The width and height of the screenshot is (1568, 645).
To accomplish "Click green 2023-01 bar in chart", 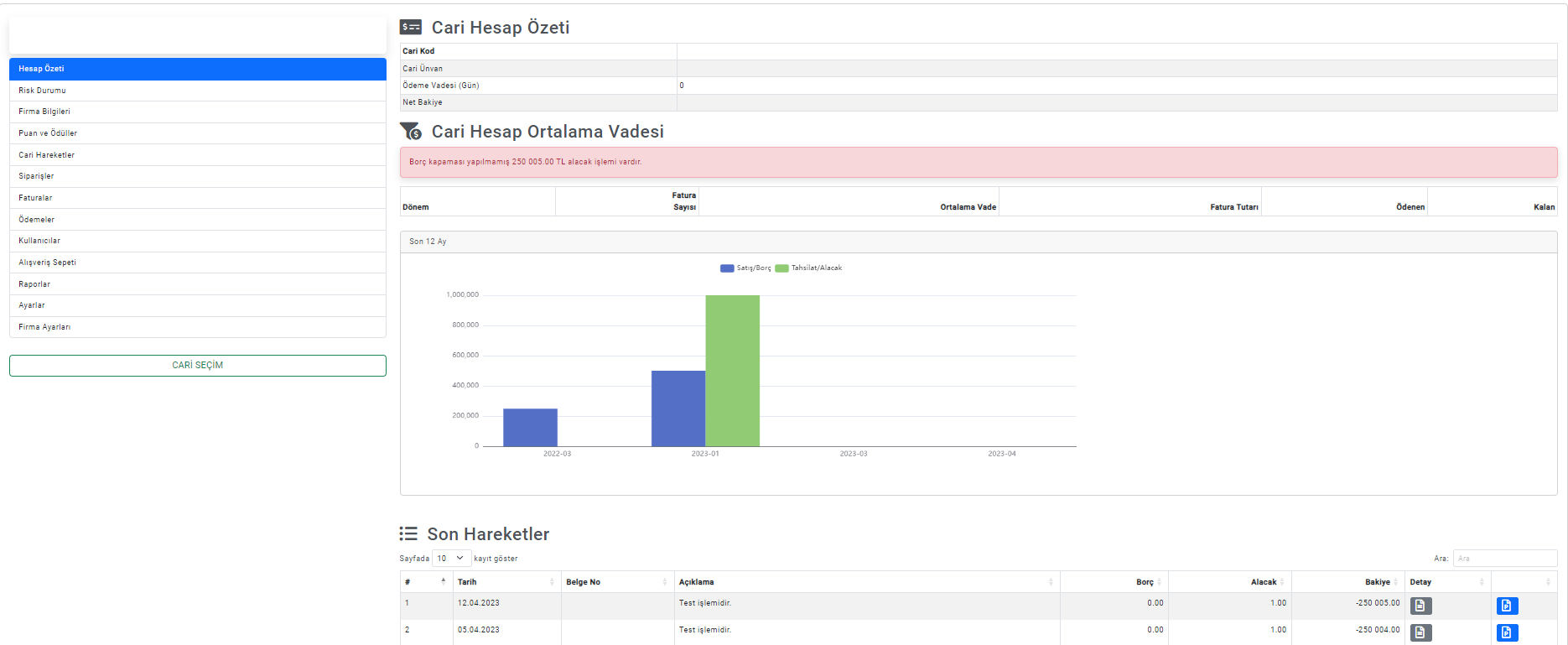I will pos(732,371).
